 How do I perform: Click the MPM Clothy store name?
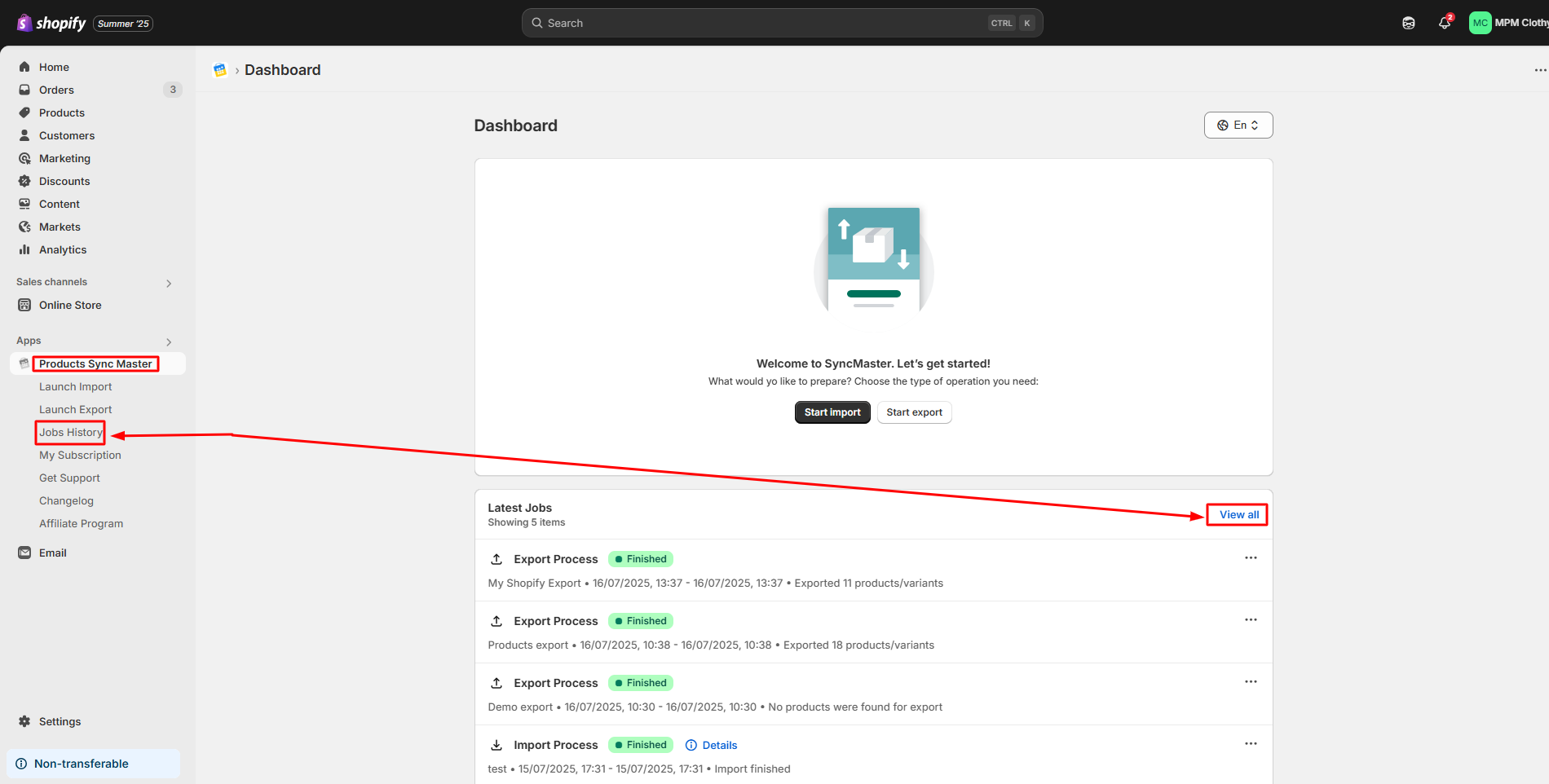[1521, 23]
